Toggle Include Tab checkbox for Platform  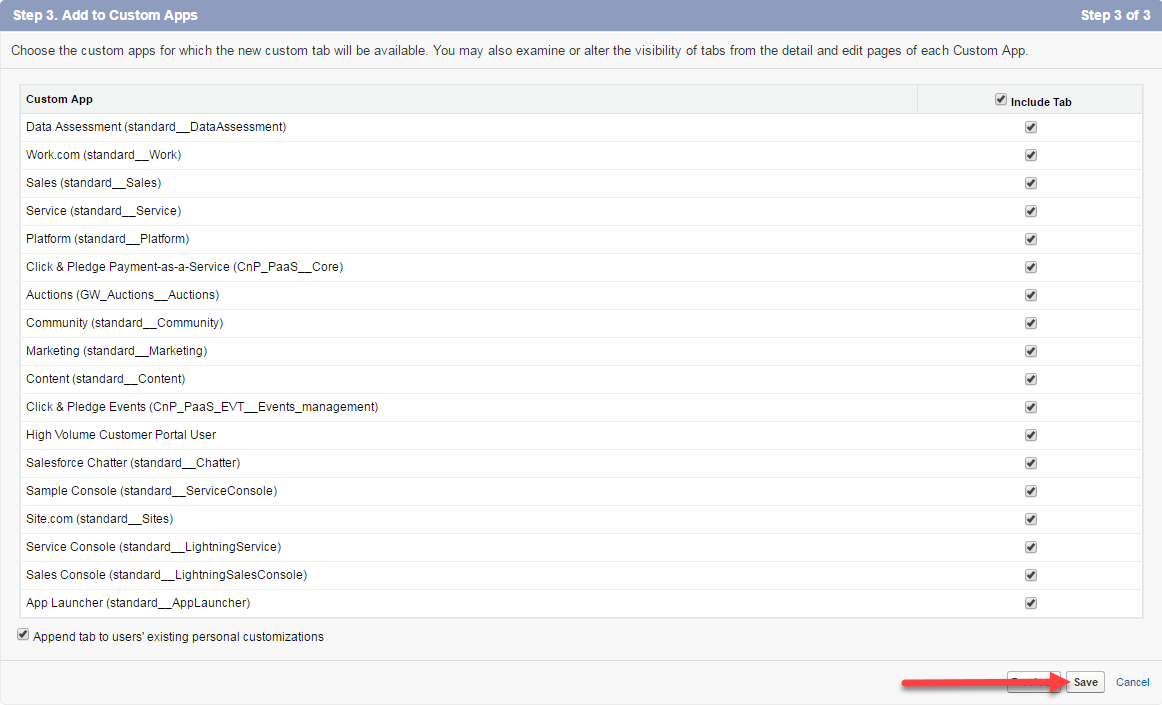click(1031, 239)
